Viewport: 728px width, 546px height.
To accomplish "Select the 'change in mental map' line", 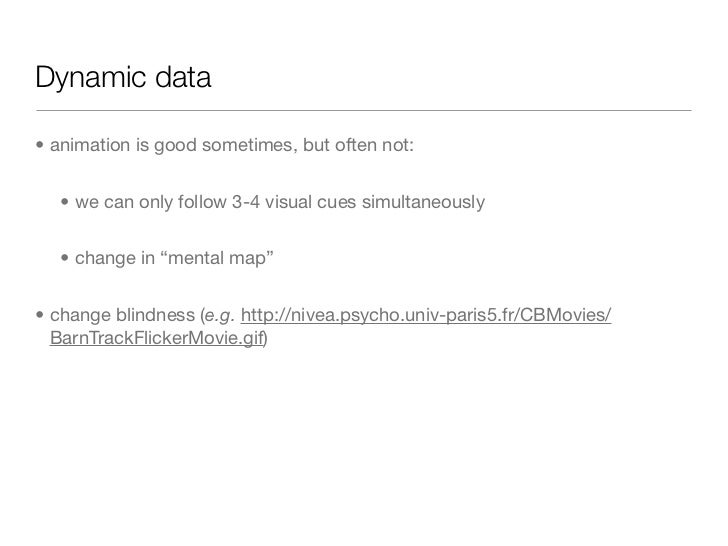I will point(174,258).
